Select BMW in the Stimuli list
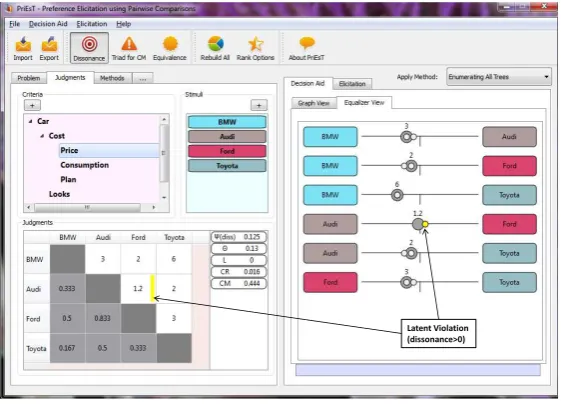The image size is (561, 404). coord(227,122)
